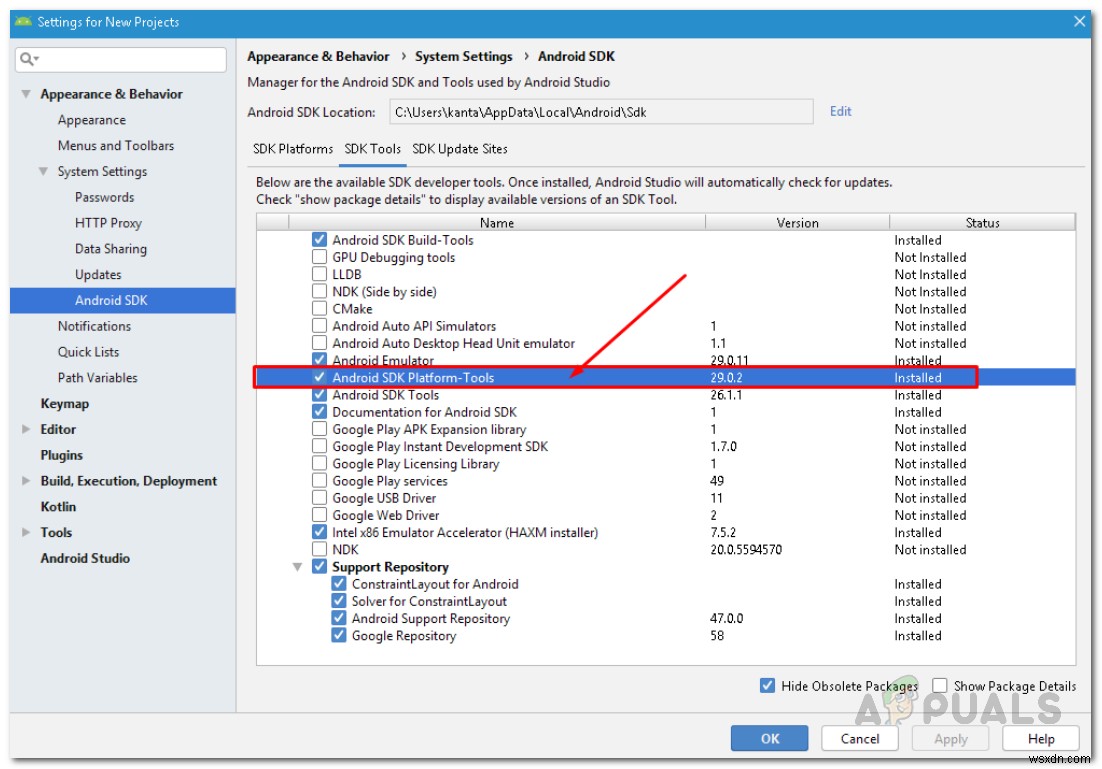Switch to the SDK Platforms tab
The width and height of the screenshot is (1102, 769).
pos(291,148)
